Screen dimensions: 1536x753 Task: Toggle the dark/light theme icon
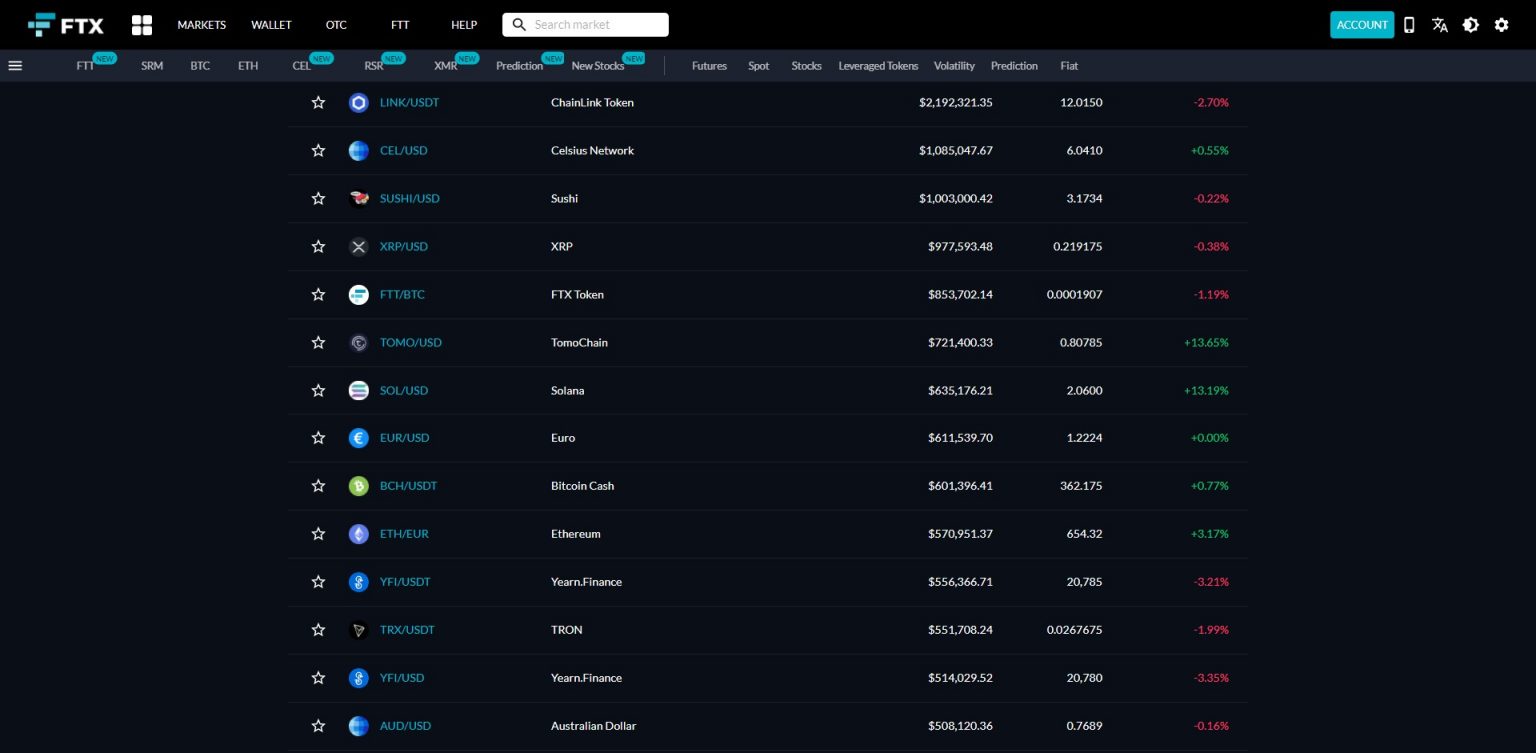click(x=1471, y=25)
